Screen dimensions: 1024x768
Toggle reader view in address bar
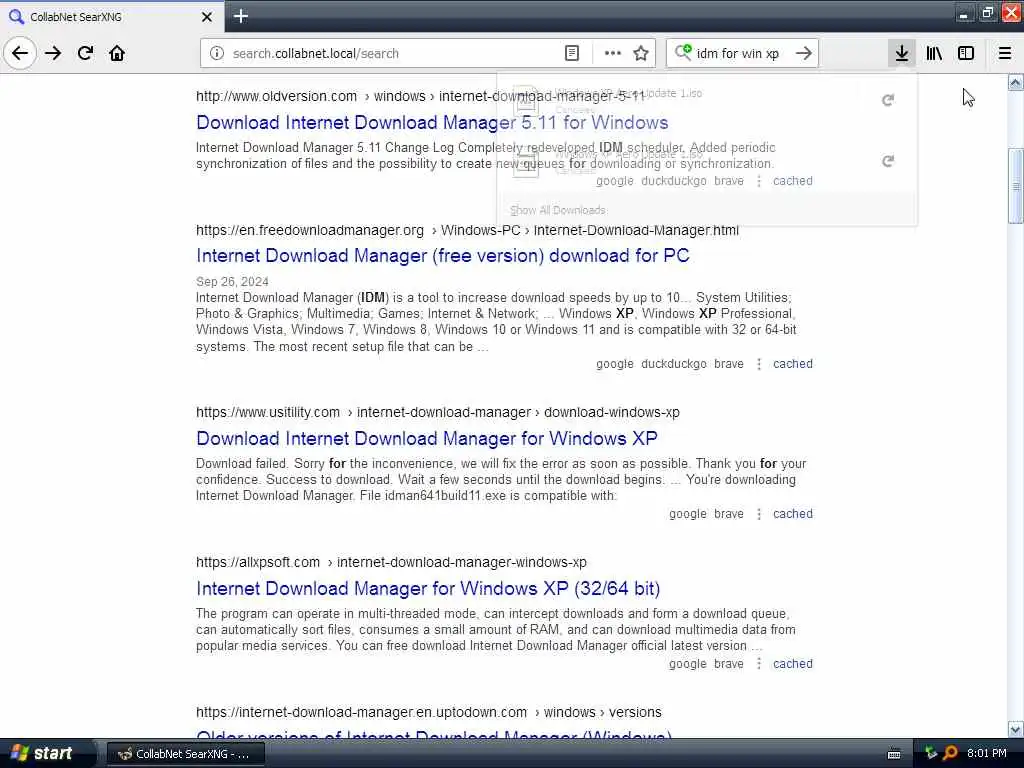pos(572,54)
